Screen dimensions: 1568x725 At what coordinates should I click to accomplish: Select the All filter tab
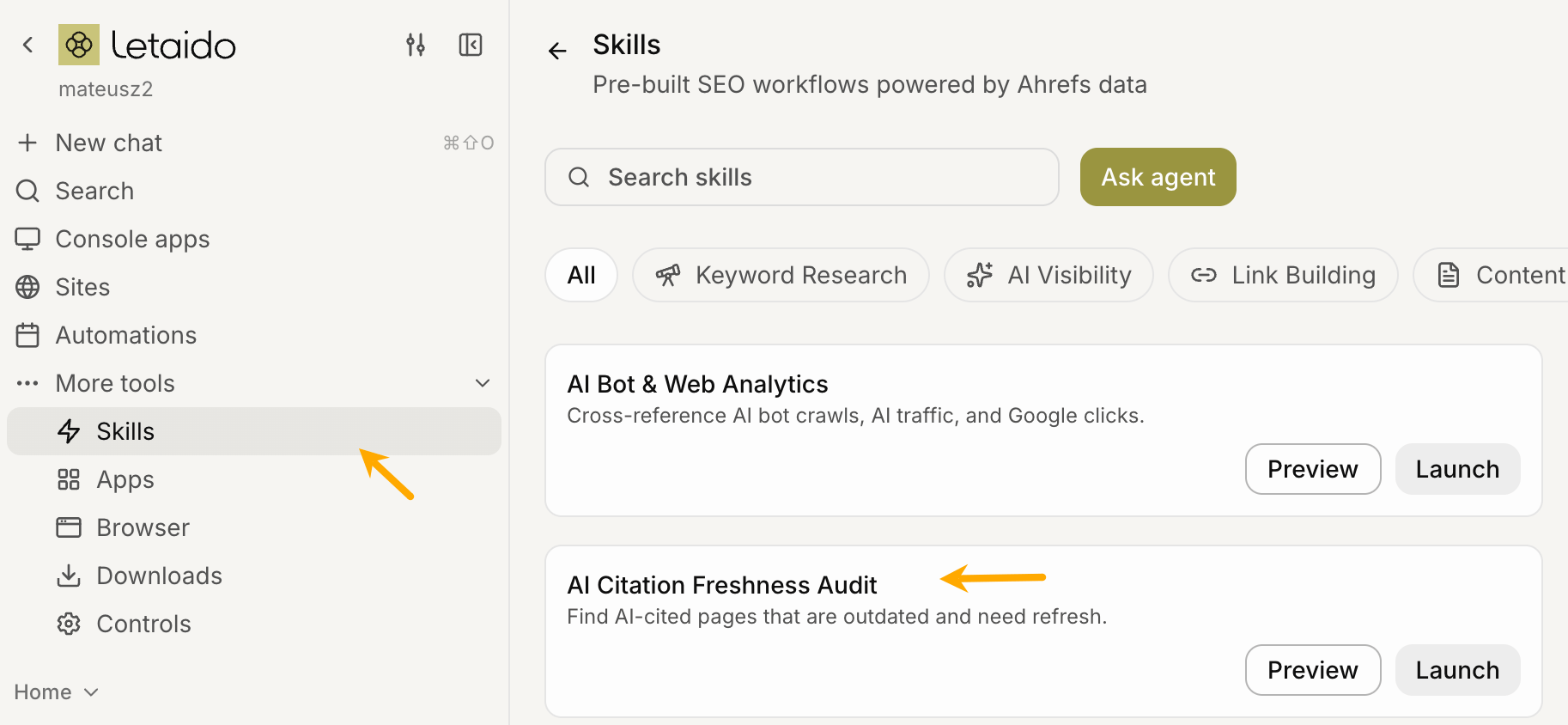pyautogui.click(x=581, y=275)
